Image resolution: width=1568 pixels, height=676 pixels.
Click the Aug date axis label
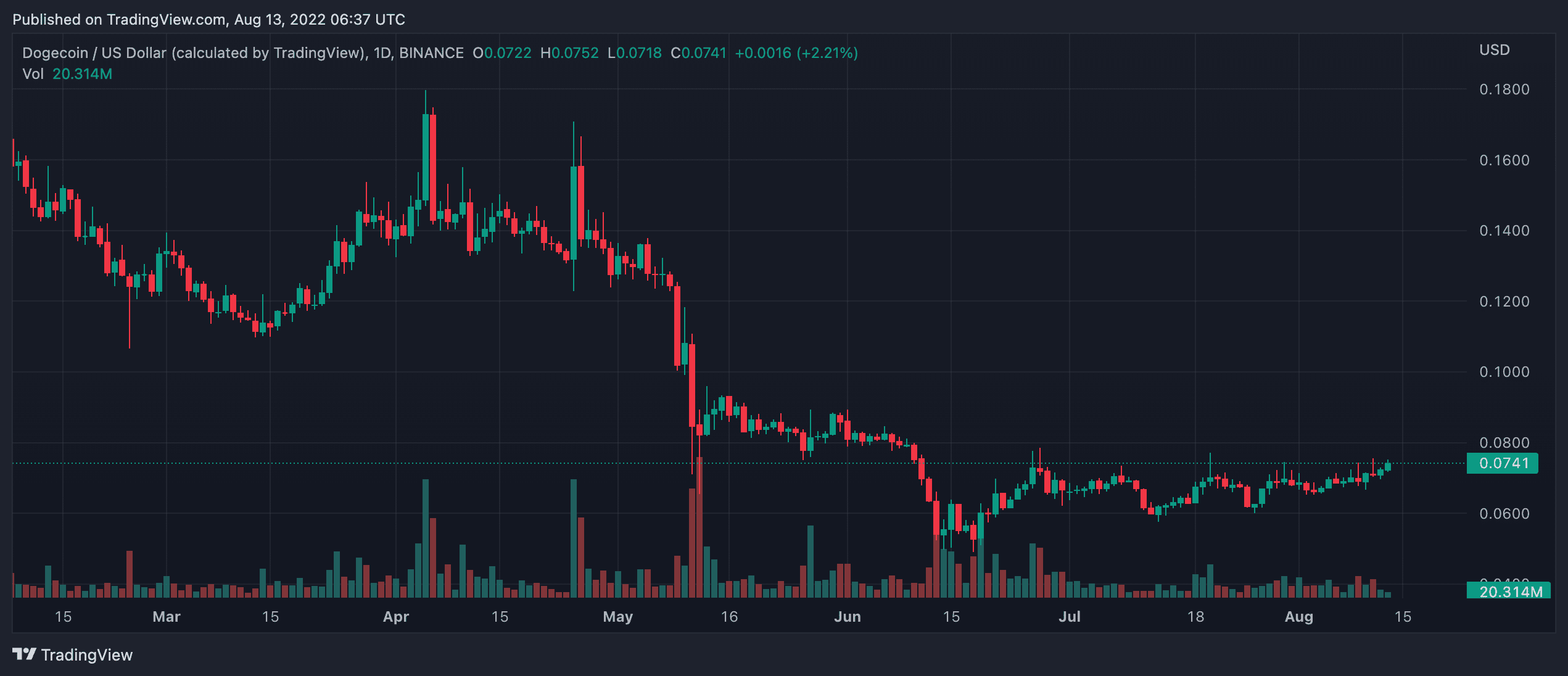1299,617
